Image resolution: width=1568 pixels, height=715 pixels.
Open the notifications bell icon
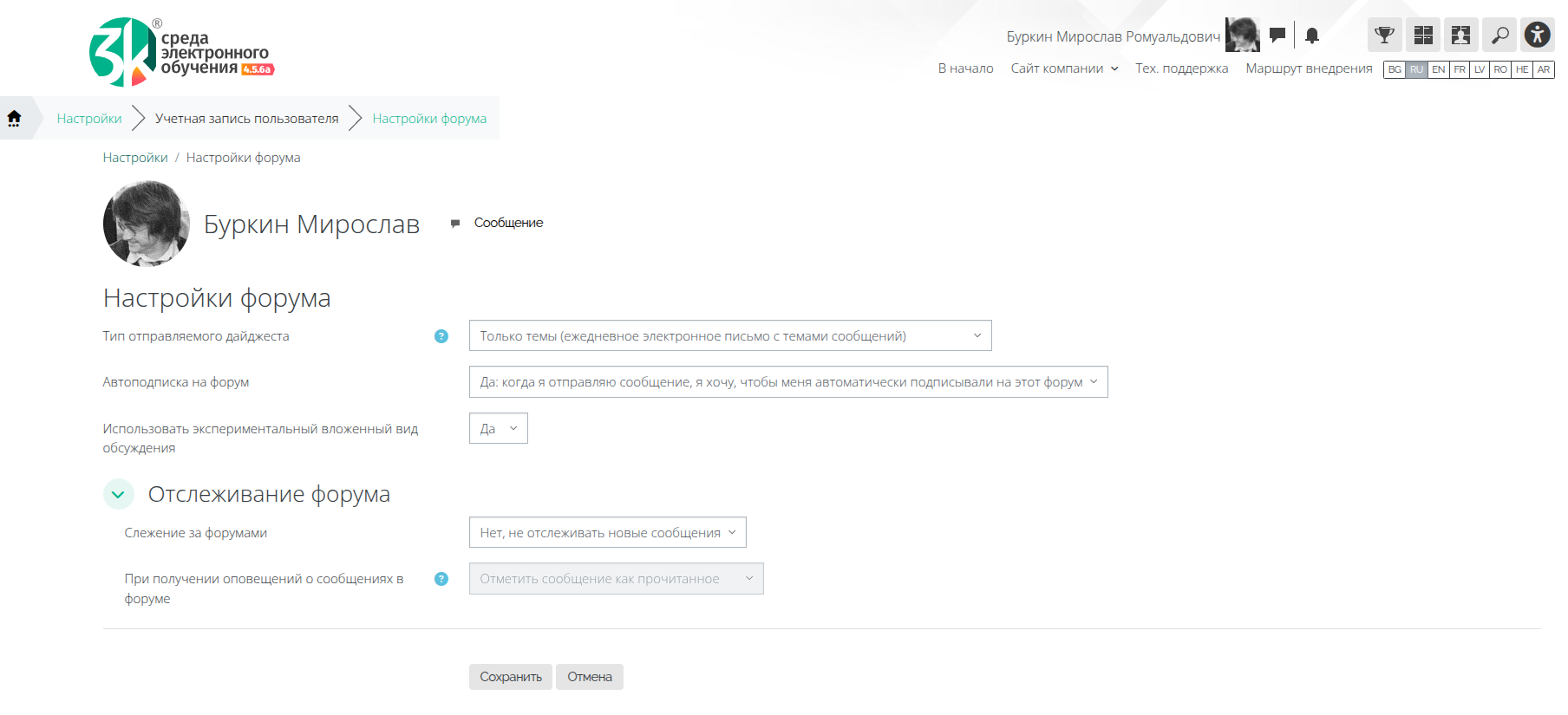coord(1312,36)
